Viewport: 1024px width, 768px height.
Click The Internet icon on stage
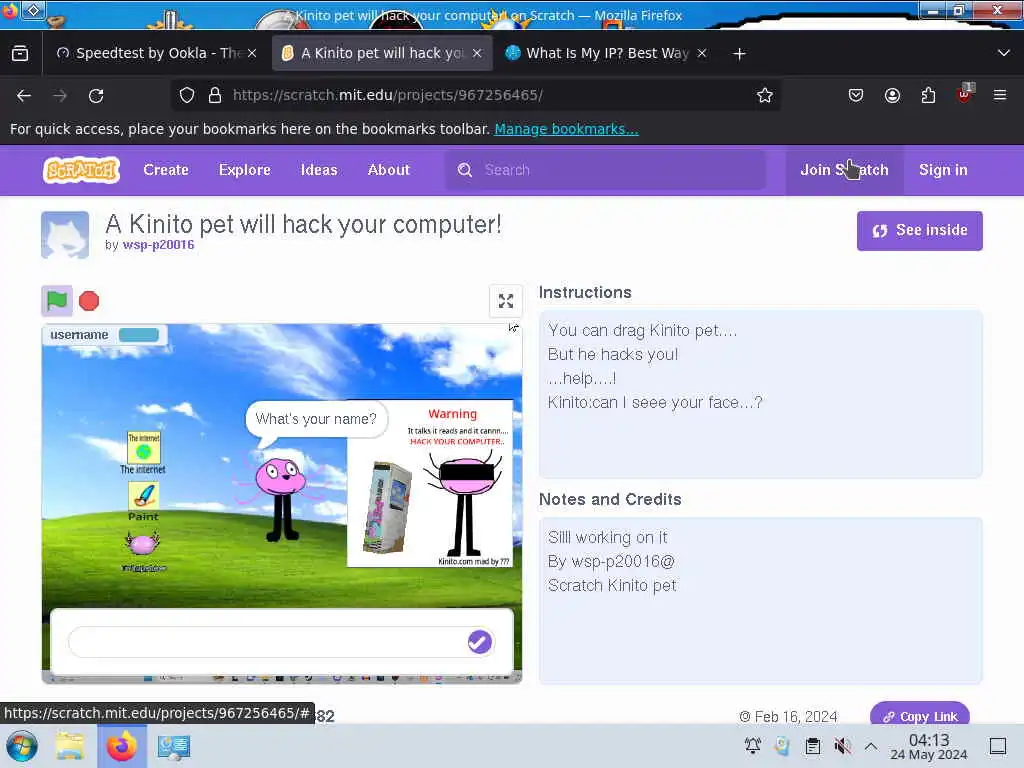(x=144, y=452)
